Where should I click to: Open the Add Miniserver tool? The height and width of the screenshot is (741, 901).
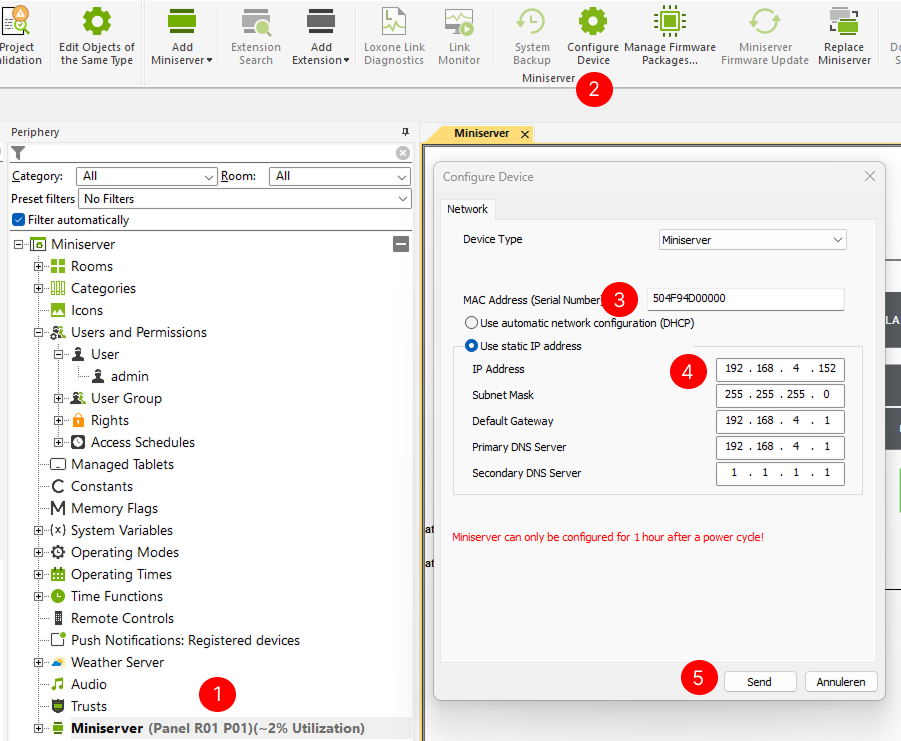click(x=181, y=37)
